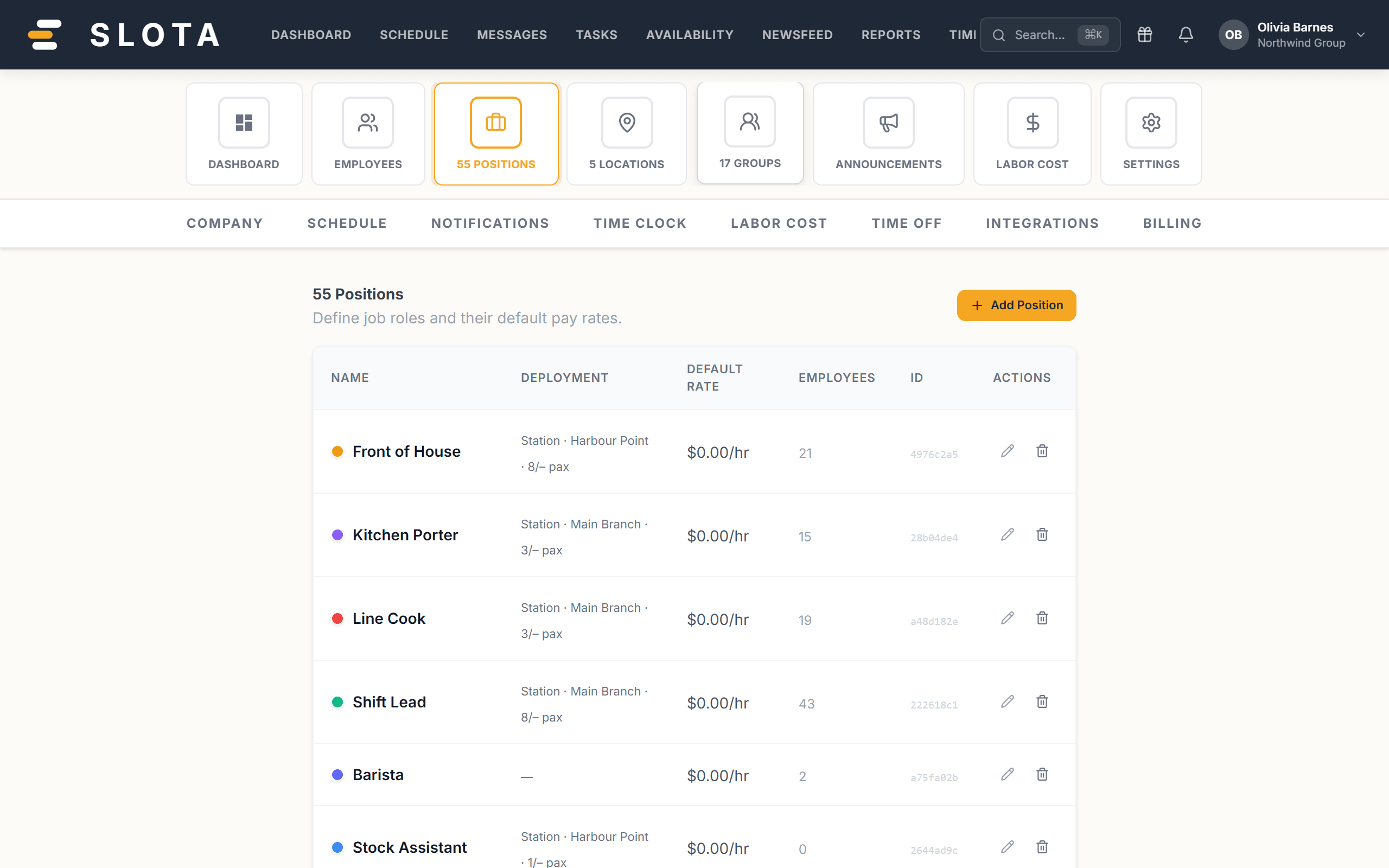Viewport: 1389px width, 868px height.
Task: Edit the Barista position
Action: click(1008, 774)
